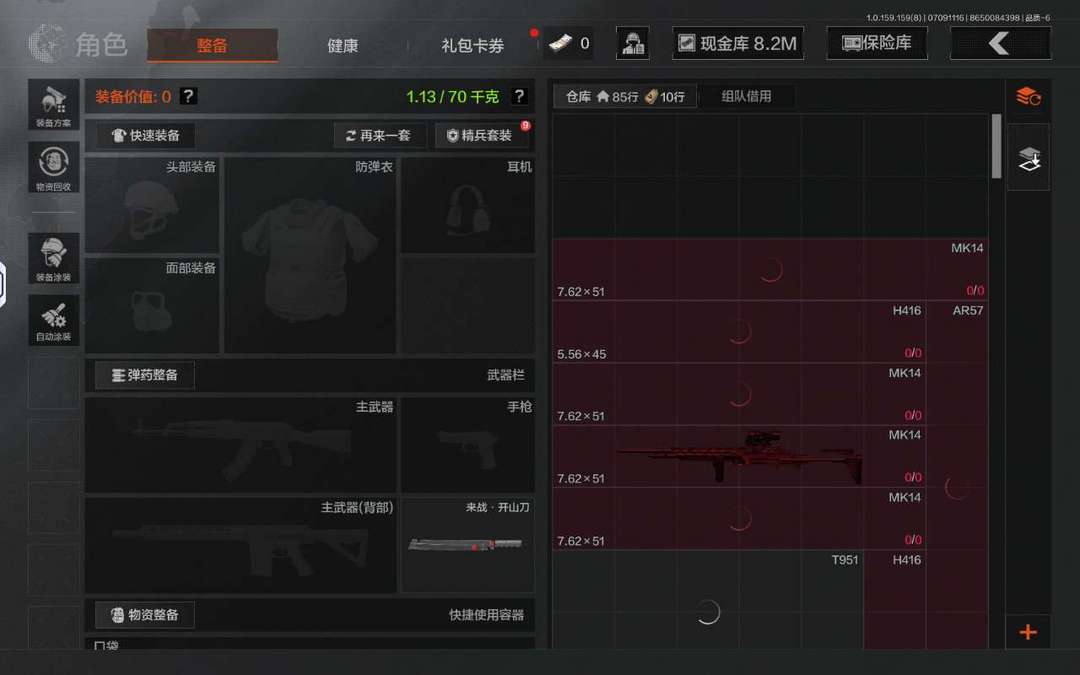1080x675 pixels.
Task: Click the 物资整备 supply prep button
Action: 145,614
